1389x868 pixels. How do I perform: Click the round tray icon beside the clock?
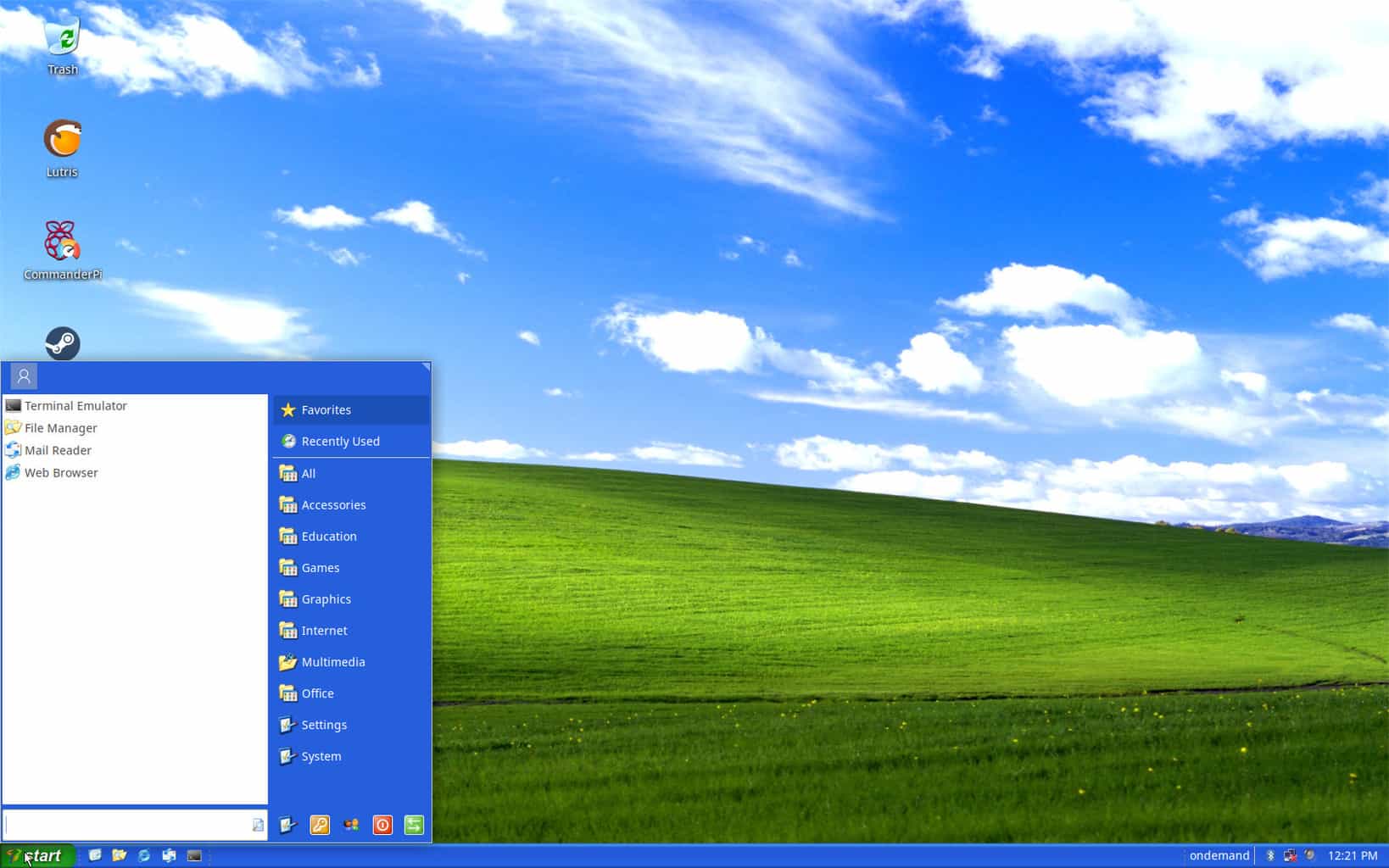tap(1311, 856)
